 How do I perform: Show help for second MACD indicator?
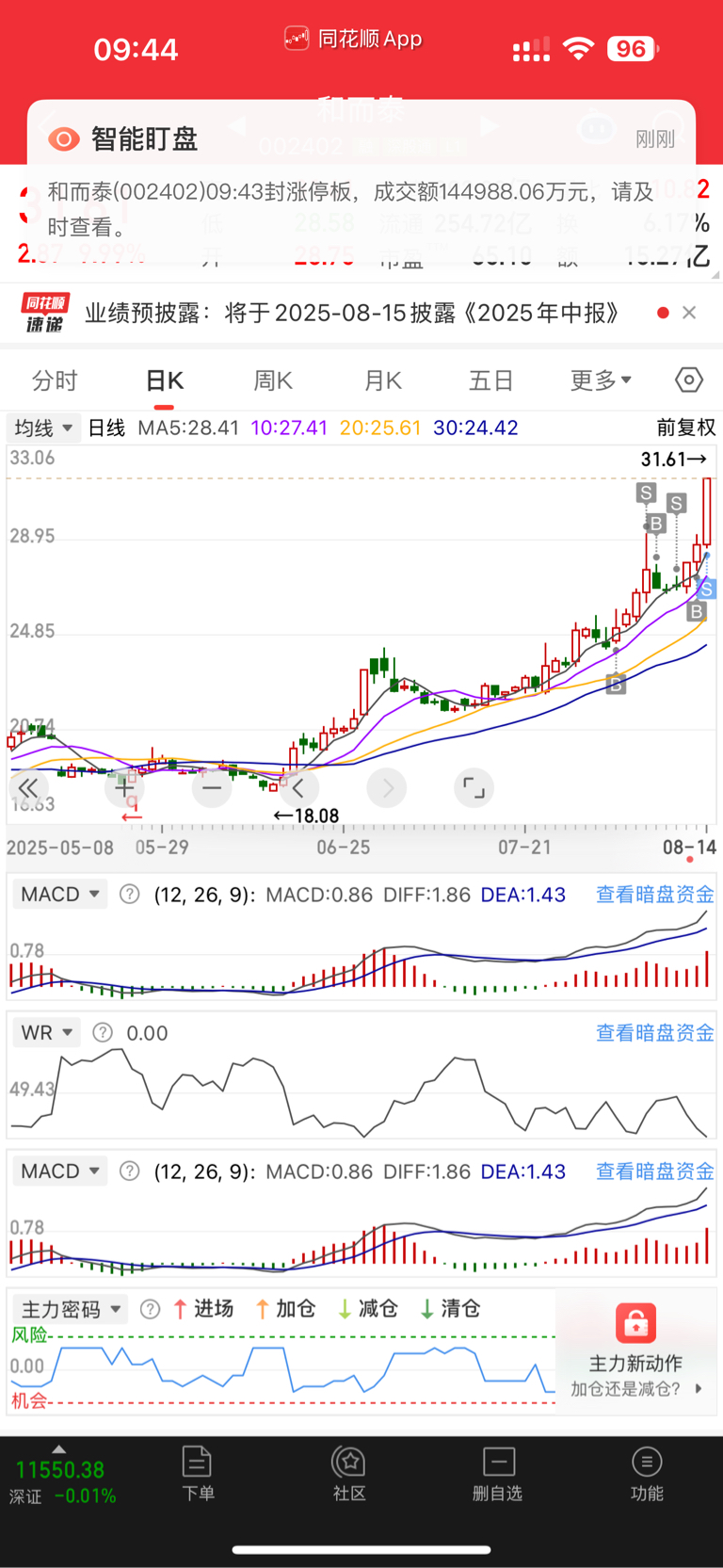click(x=130, y=1171)
